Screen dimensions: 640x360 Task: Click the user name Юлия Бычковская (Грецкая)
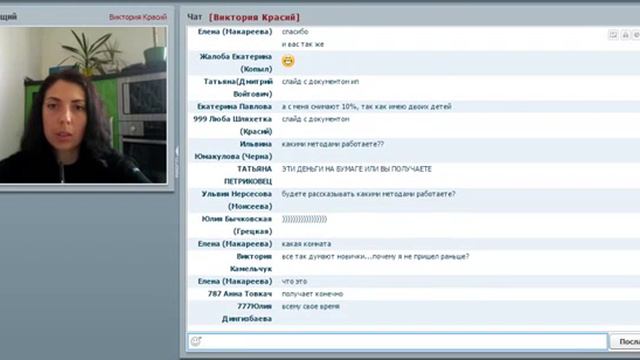(237, 225)
